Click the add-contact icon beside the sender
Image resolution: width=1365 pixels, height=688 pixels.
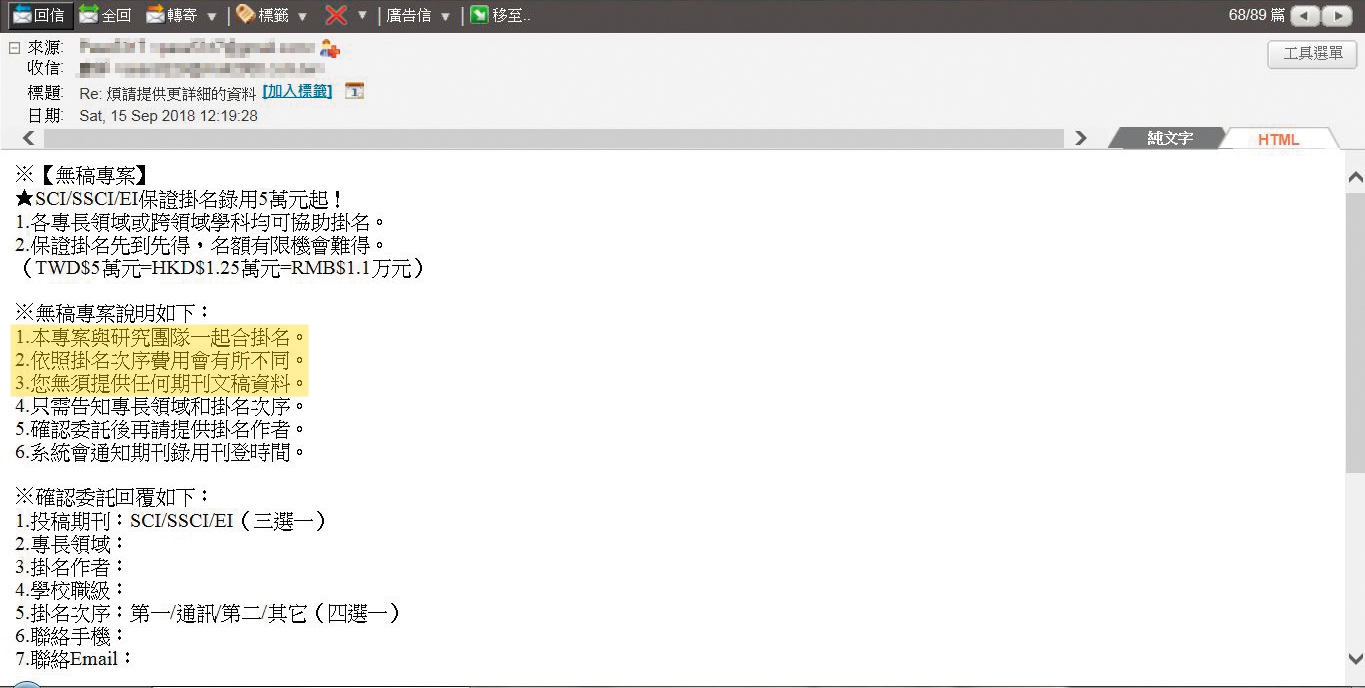[330, 48]
